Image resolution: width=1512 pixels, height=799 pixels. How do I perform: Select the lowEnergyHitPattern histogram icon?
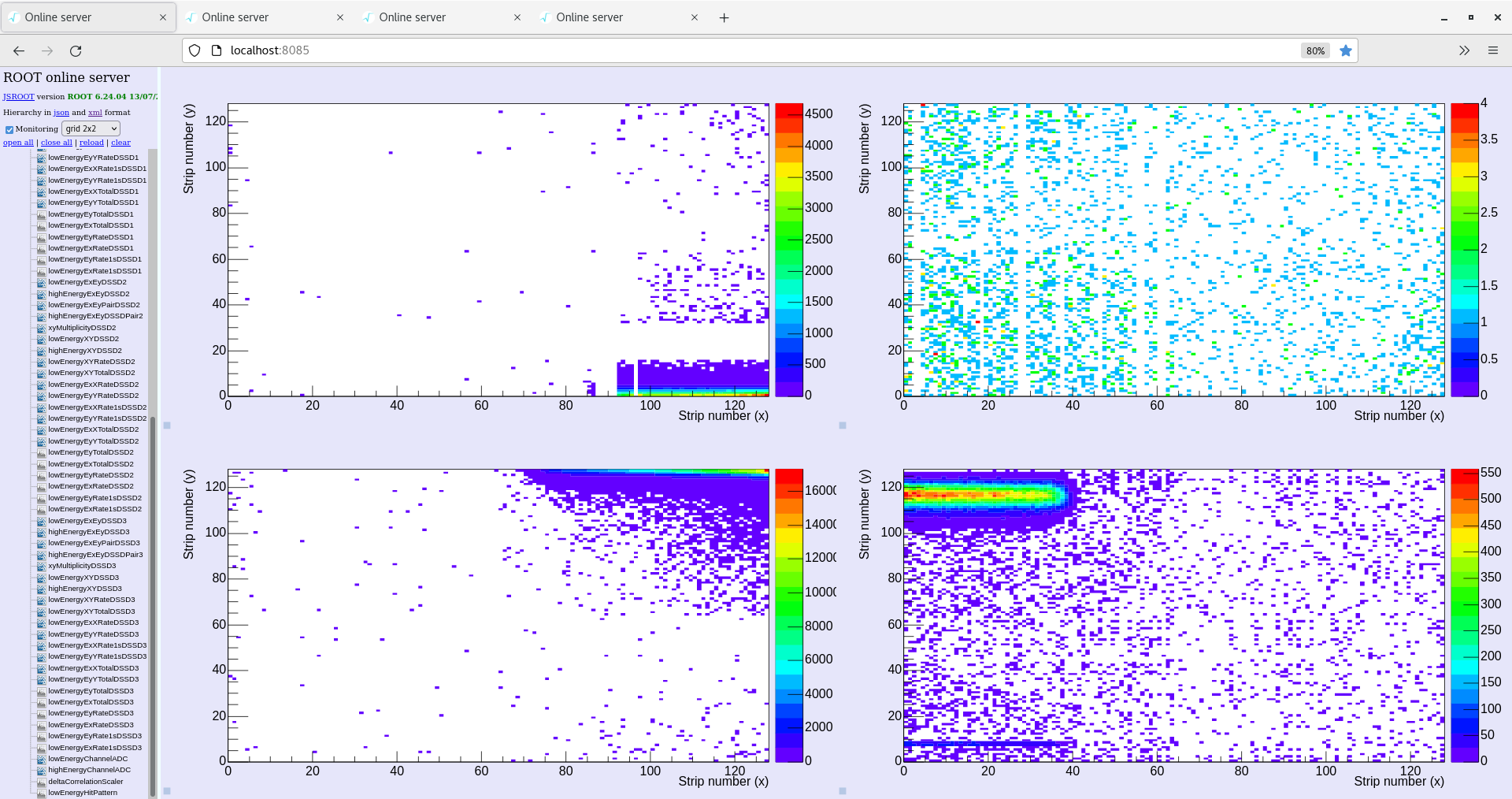tap(41, 793)
